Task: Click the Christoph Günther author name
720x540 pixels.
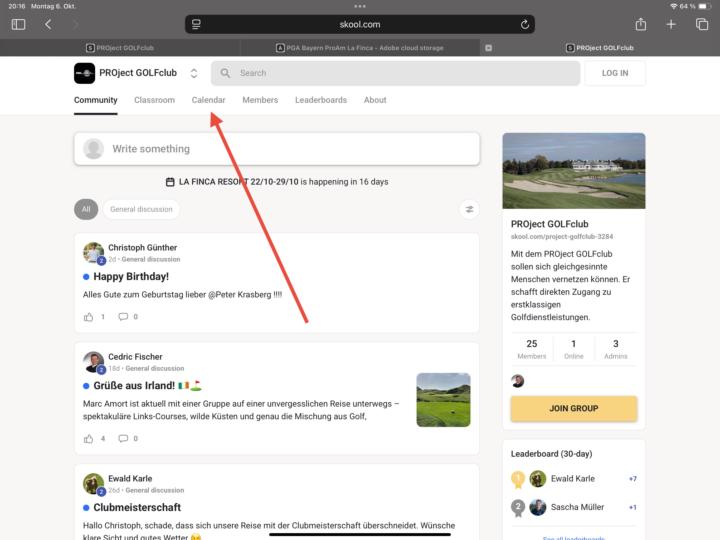Action: point(142,248)
